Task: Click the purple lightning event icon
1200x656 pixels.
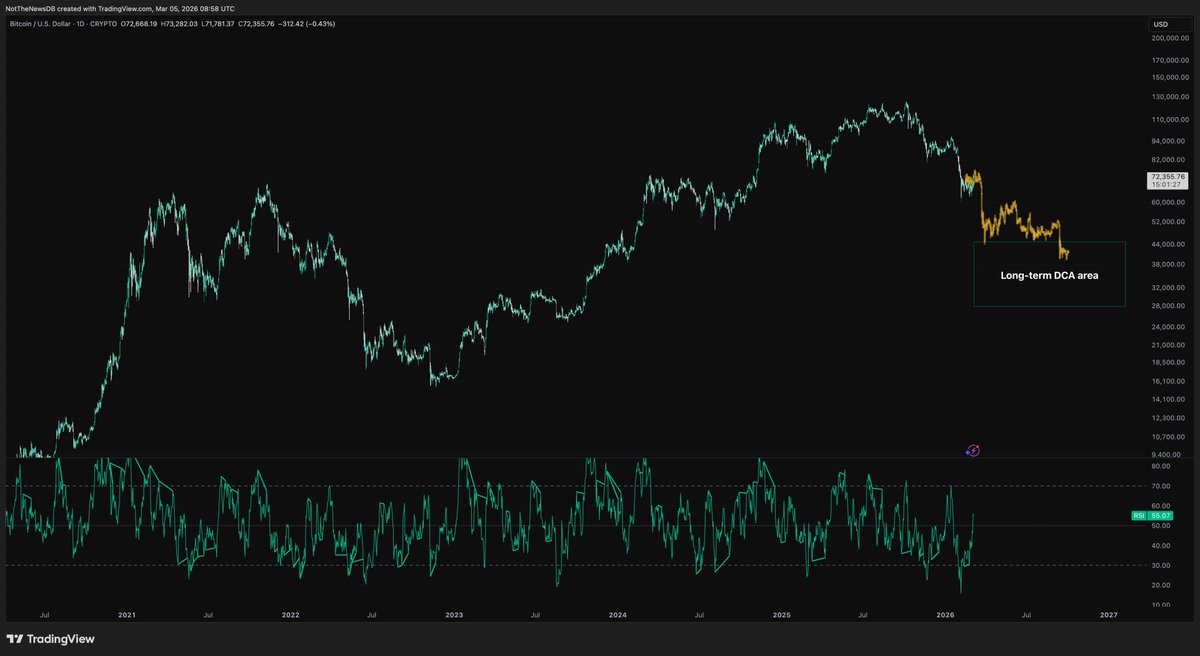Action: (x=973, y=451)
